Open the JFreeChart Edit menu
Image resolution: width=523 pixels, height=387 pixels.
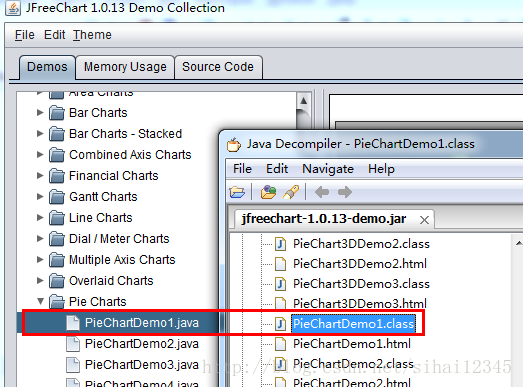click(x=54, y=35)
